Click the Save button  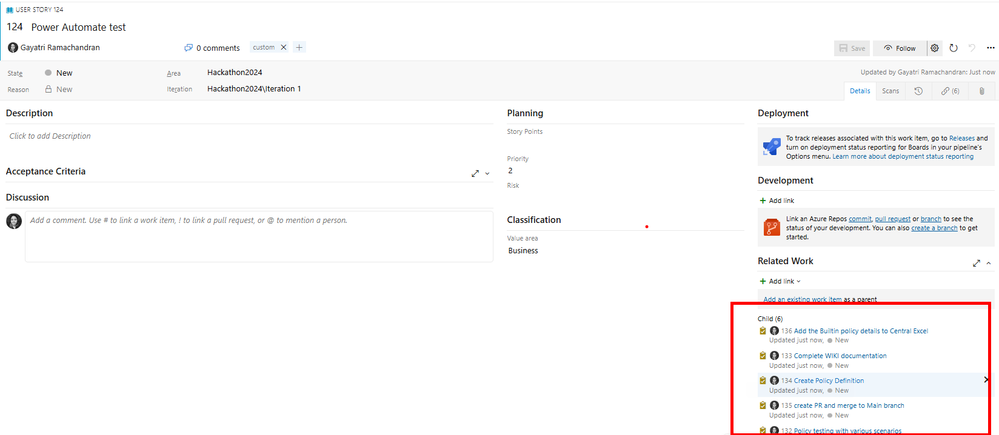click(x=852, y=48)
